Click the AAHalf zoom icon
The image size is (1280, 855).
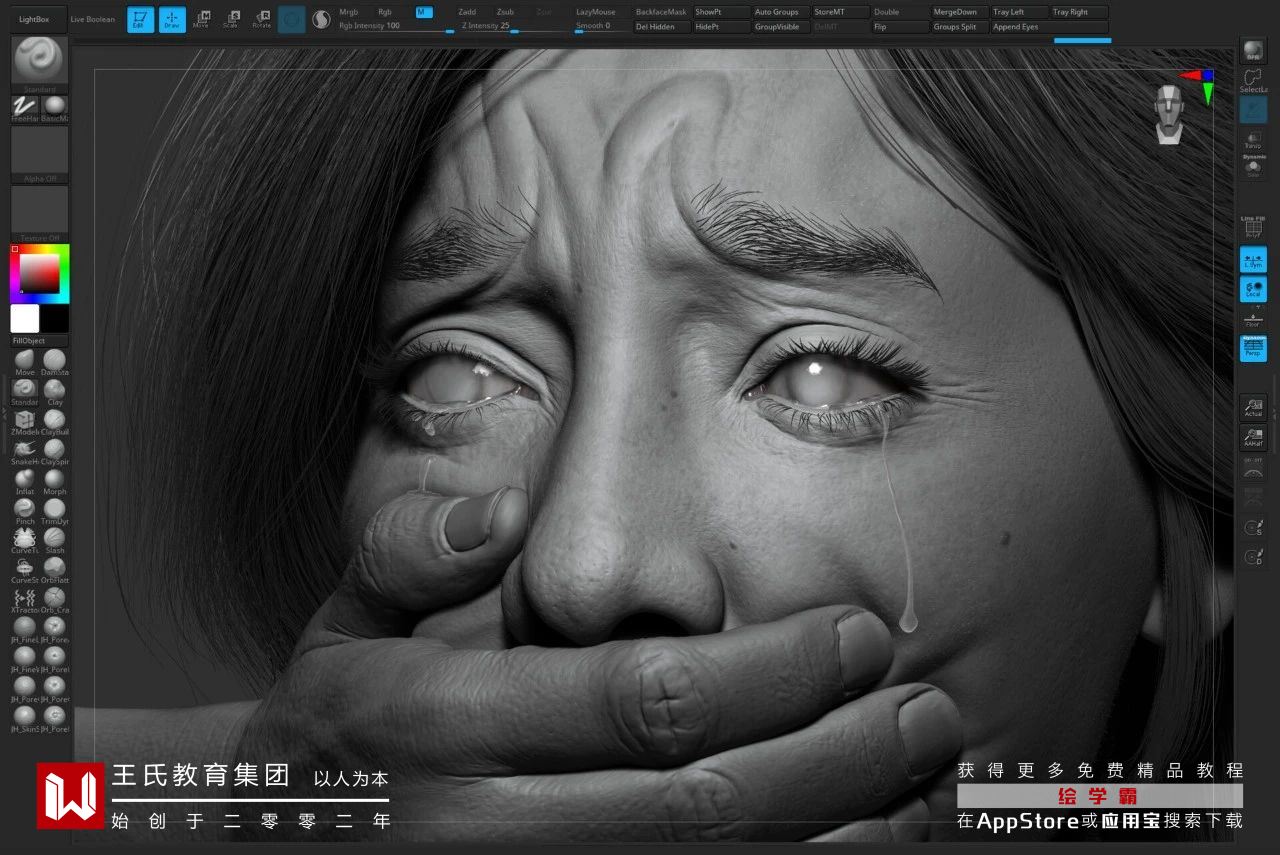tap(1253, 437)
